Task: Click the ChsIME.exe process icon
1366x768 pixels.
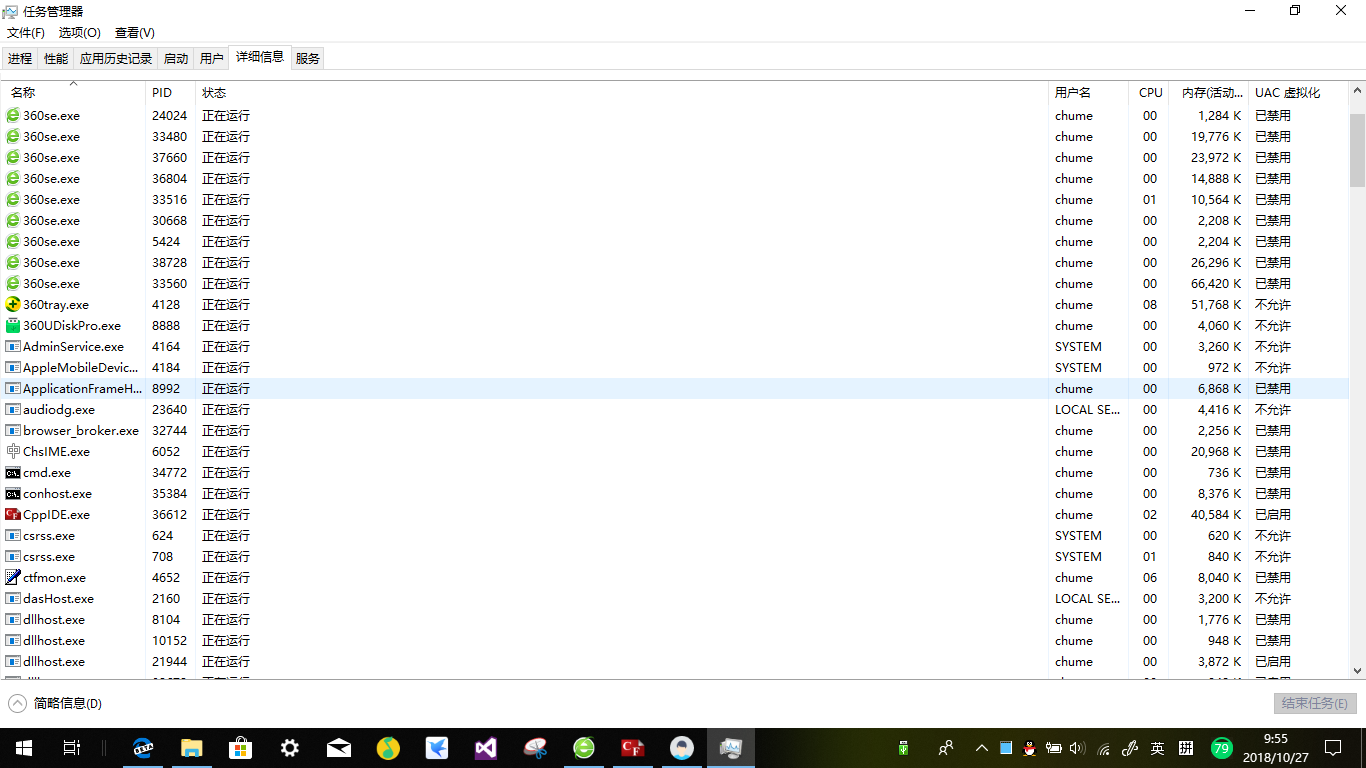Action: pos(13,451)
